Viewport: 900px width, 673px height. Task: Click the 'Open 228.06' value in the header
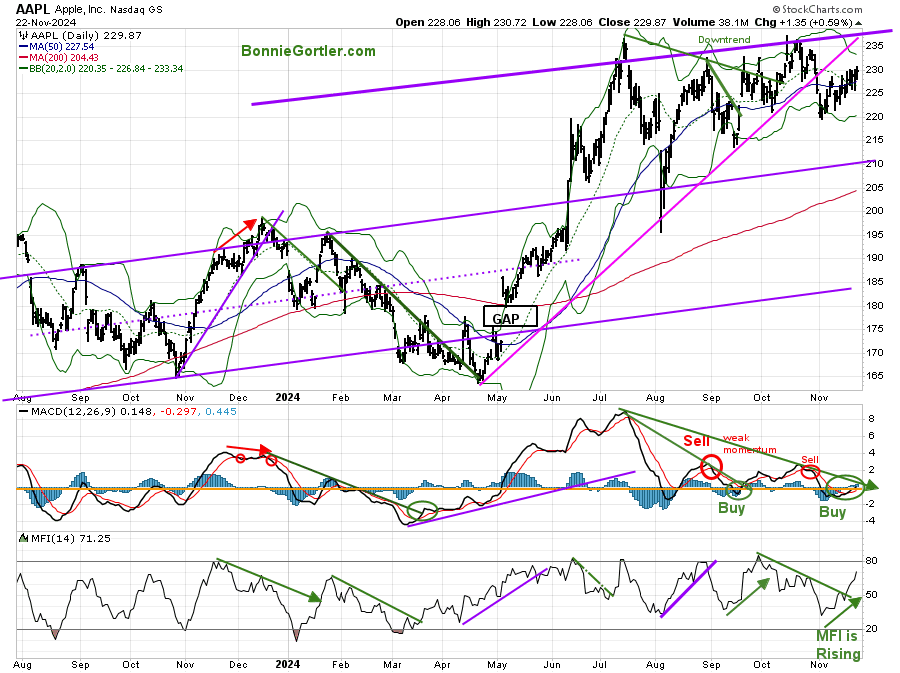[x=428, y=22]
